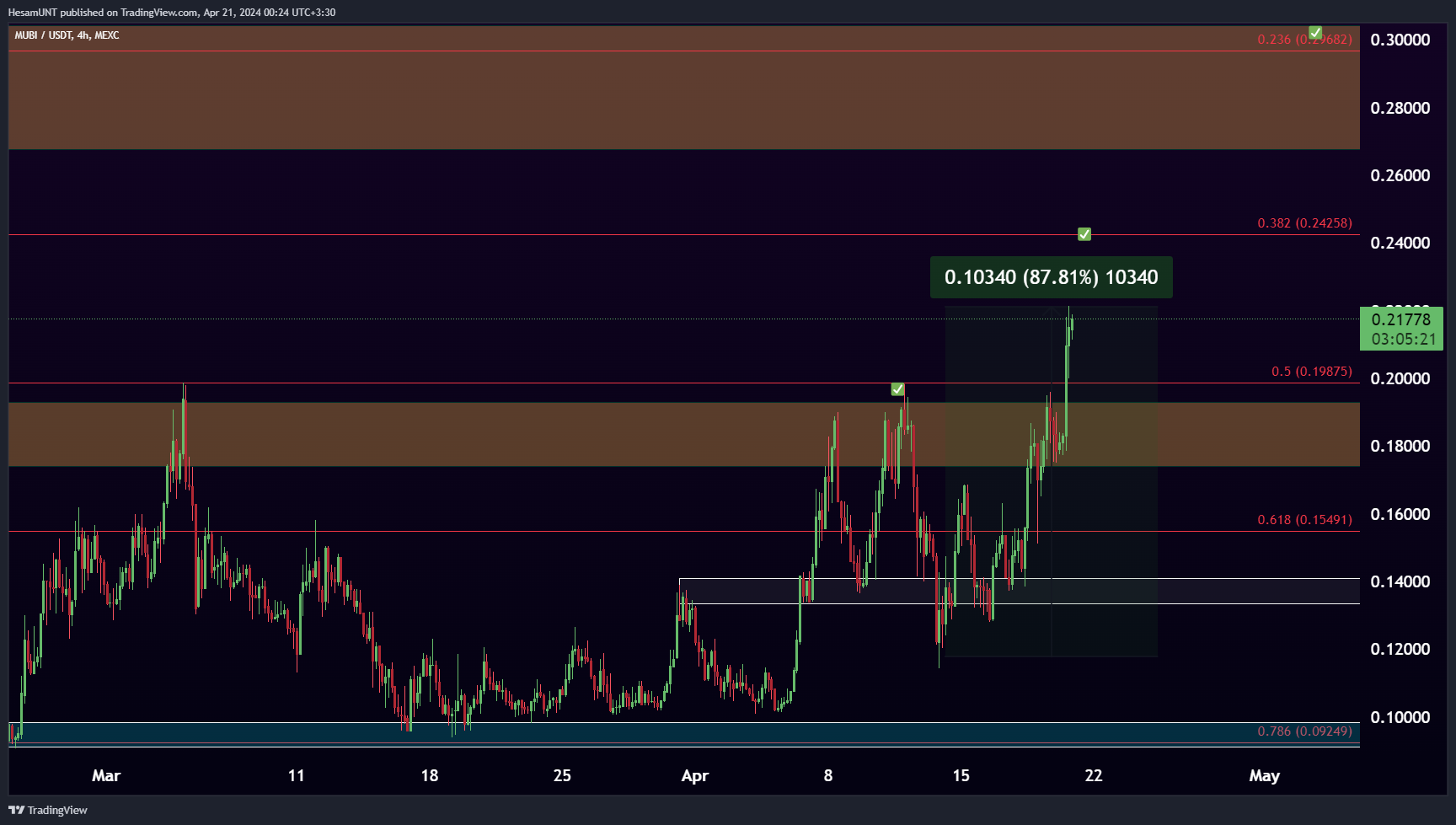Click the 0.28000 price axis label
Screen dimensions: 1456x825
pos(1400,108)
